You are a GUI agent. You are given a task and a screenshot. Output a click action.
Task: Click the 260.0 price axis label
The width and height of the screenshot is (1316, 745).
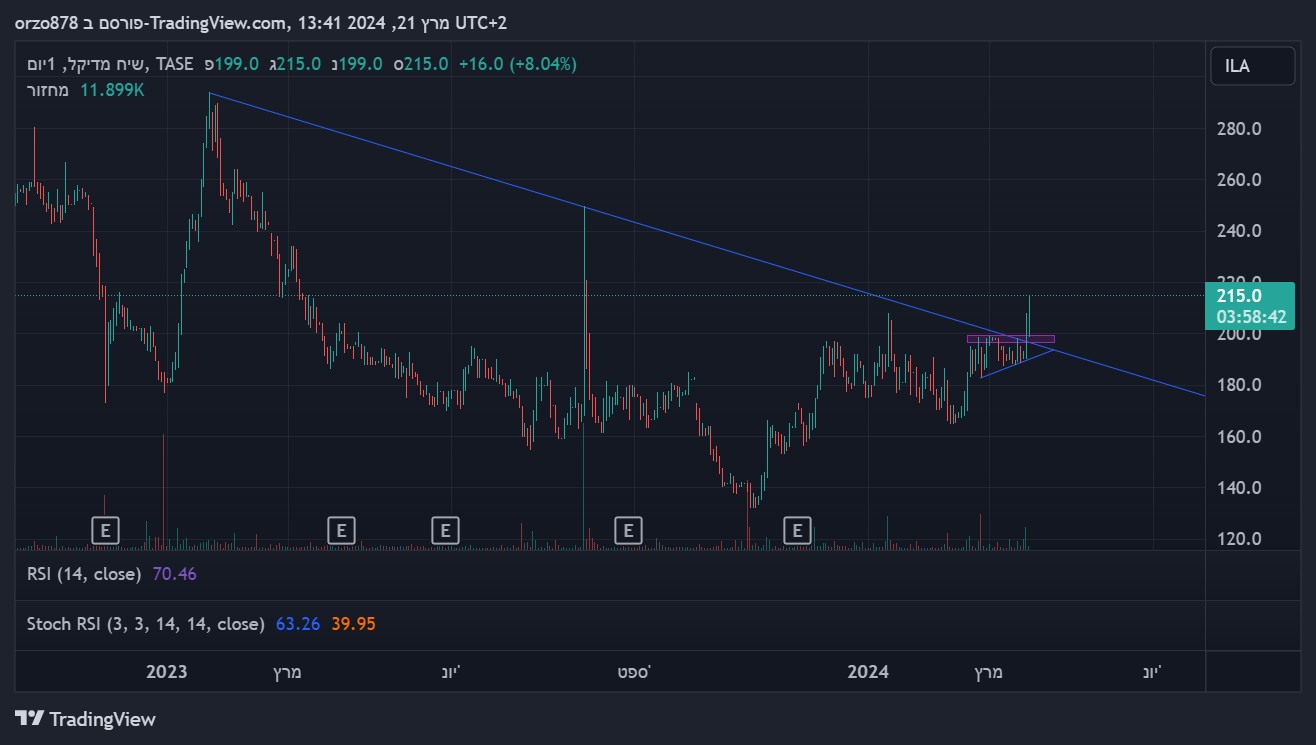tap(1239, 180)
